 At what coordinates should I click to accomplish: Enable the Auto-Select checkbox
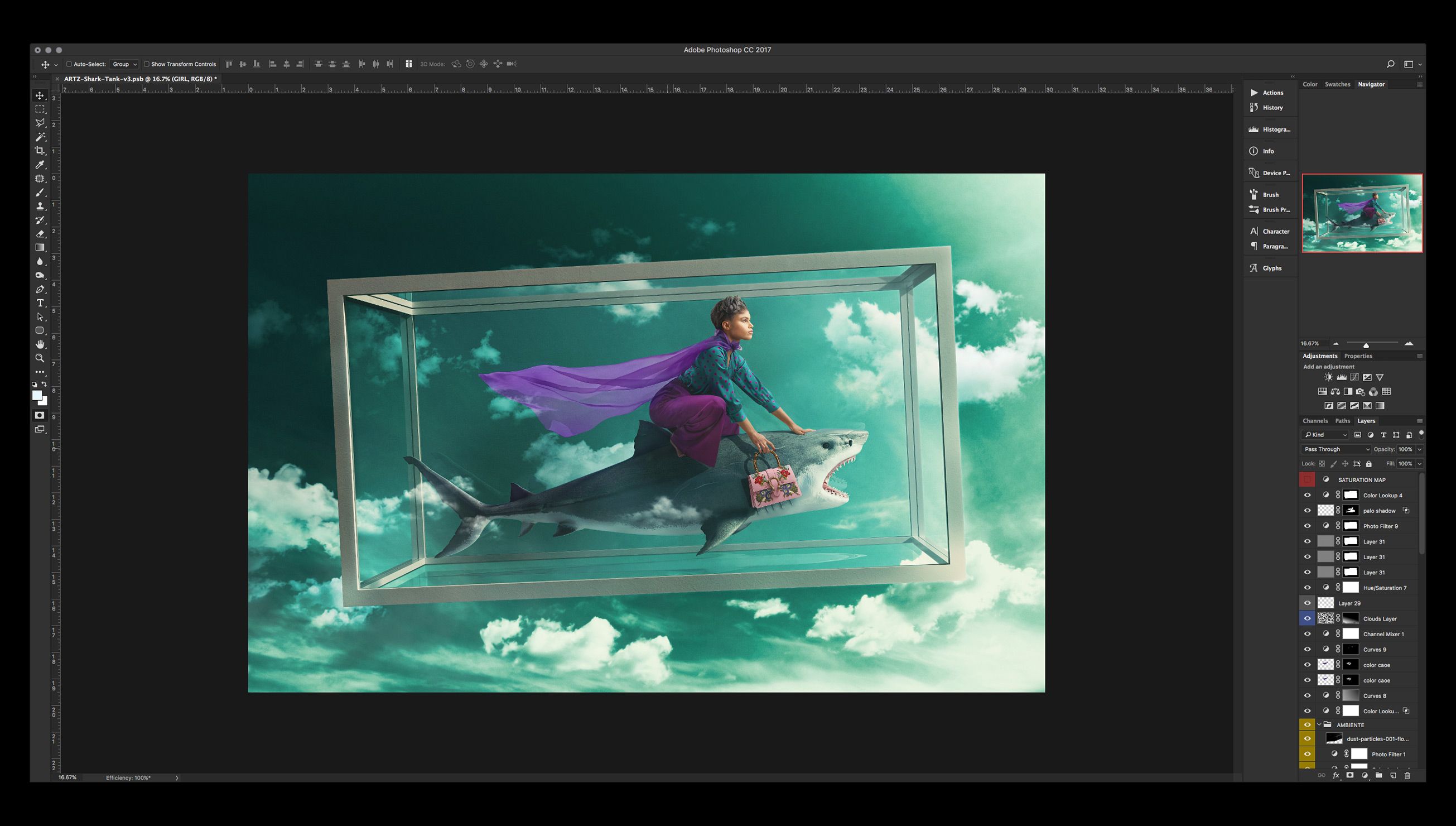(x=69, y=64)
